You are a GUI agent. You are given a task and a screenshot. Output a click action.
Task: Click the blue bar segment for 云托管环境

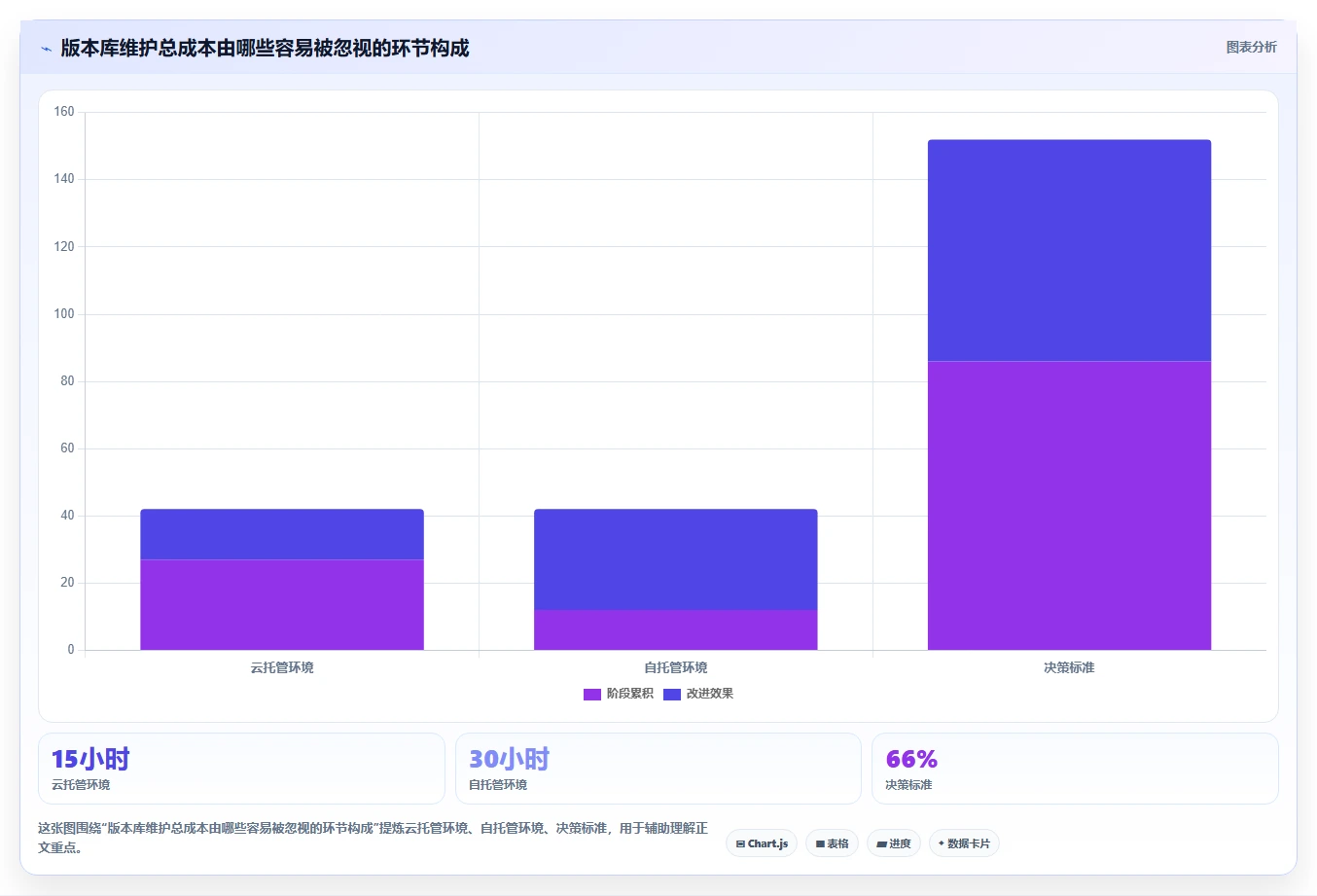click(282, 534)
